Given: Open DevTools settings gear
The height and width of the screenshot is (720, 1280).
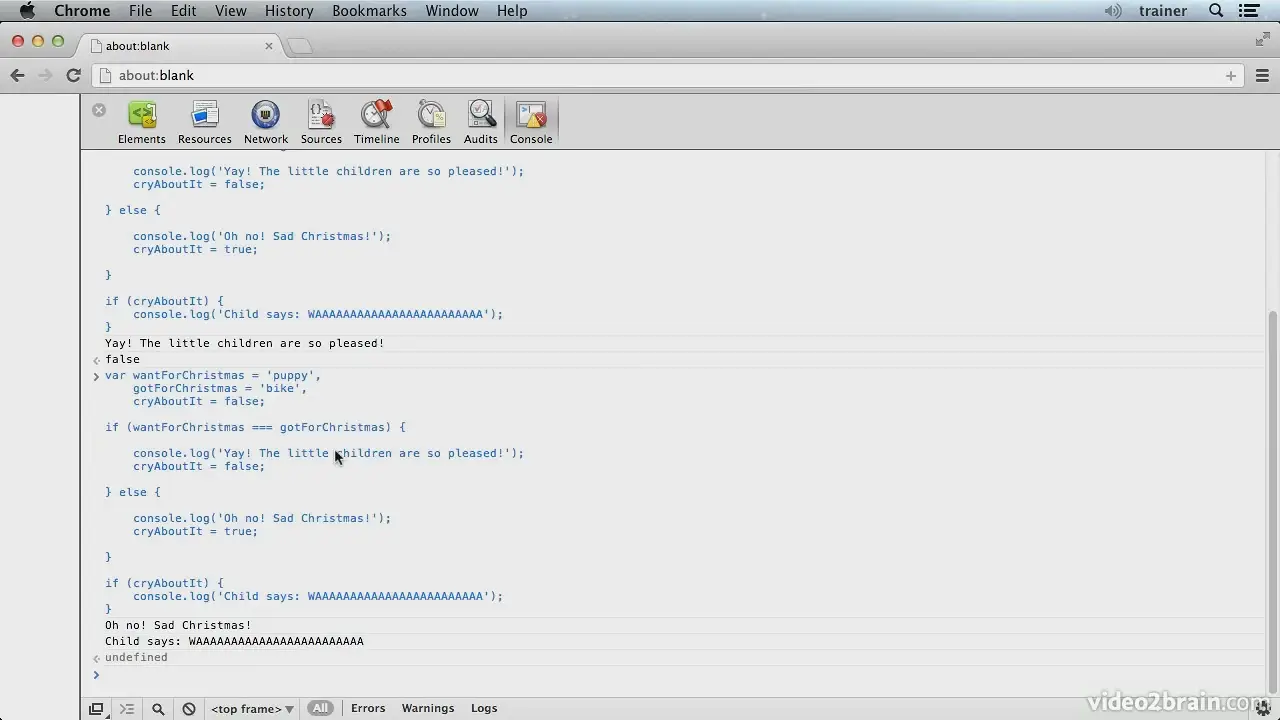Looking at the screenshot, I should point(1264,709).
